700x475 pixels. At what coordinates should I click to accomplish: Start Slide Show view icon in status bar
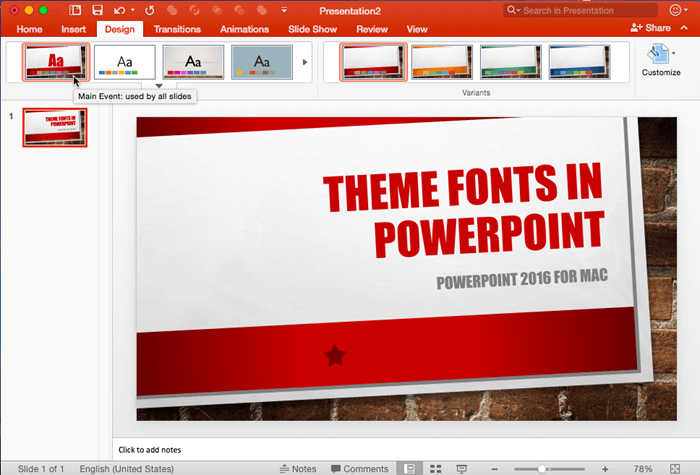tap(462, 469)
